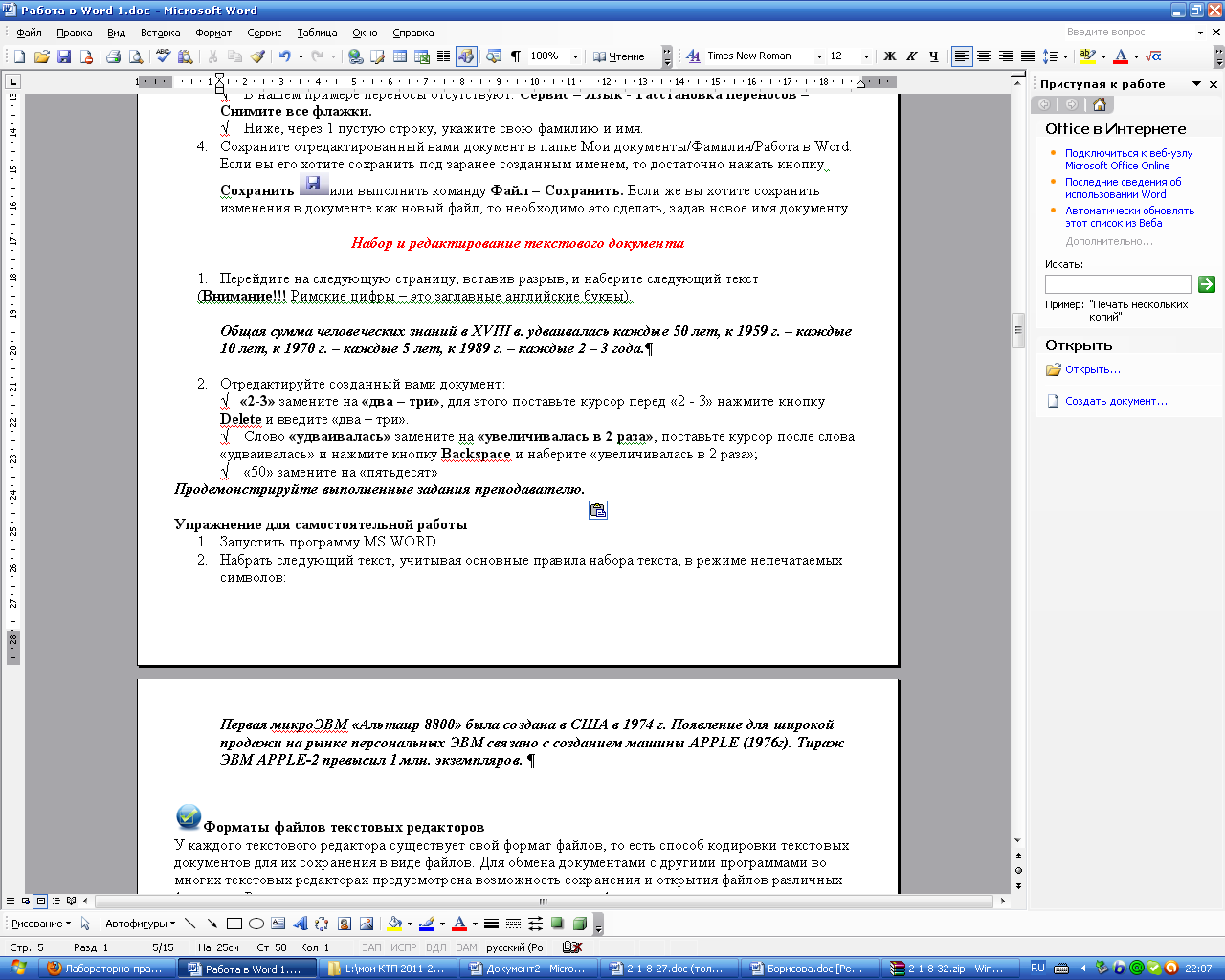Click 'Подключиться к веб-узлу Microsoft Office Online' link
This screenshot has width=1225, height=980.
click(1129, 159)
